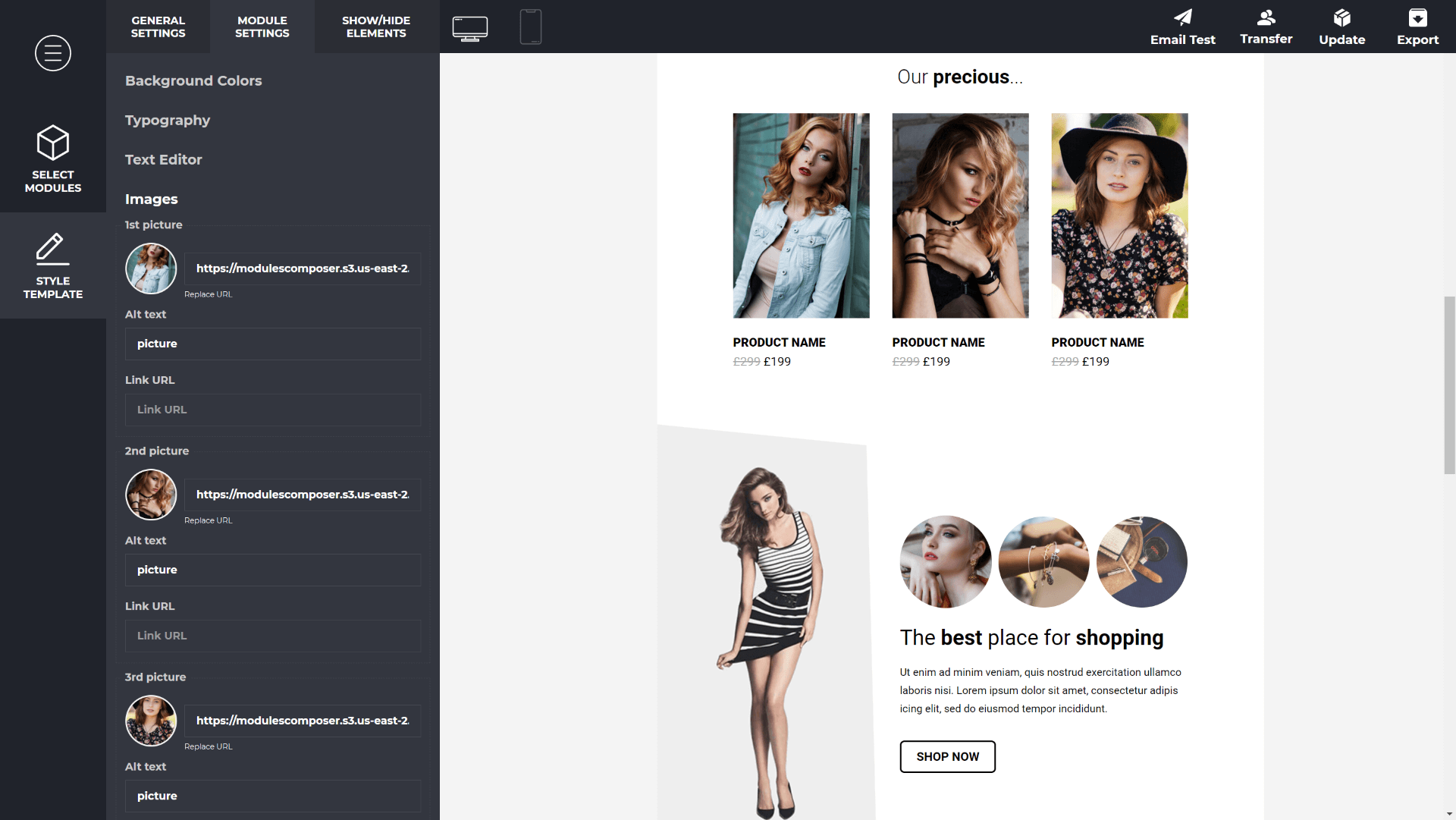Open the Select Modules panel

52,158
